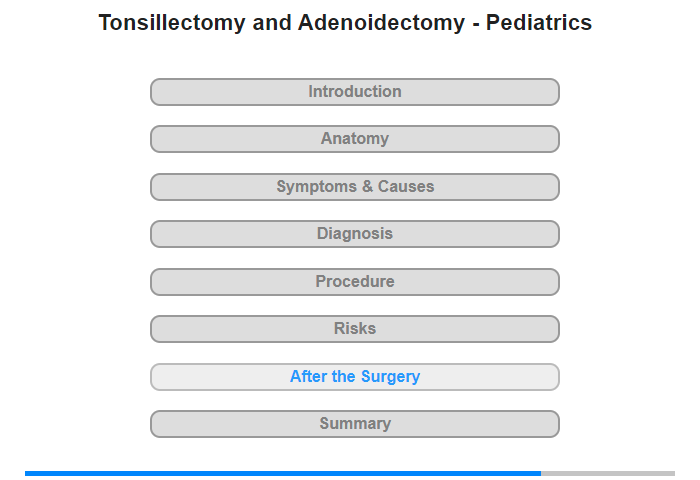This screenshot has height=480, width=700.
Task: Click the Tonsillectomy and Adenoidectomy - Pediatrics title
Action: (x=345, y=23)
